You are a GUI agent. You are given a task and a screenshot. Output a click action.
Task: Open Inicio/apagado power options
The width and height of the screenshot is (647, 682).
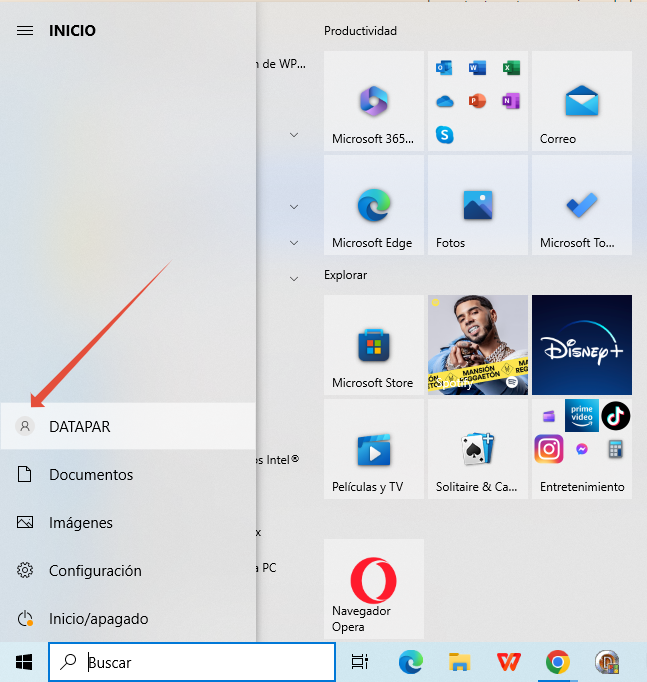coord(128,618)
